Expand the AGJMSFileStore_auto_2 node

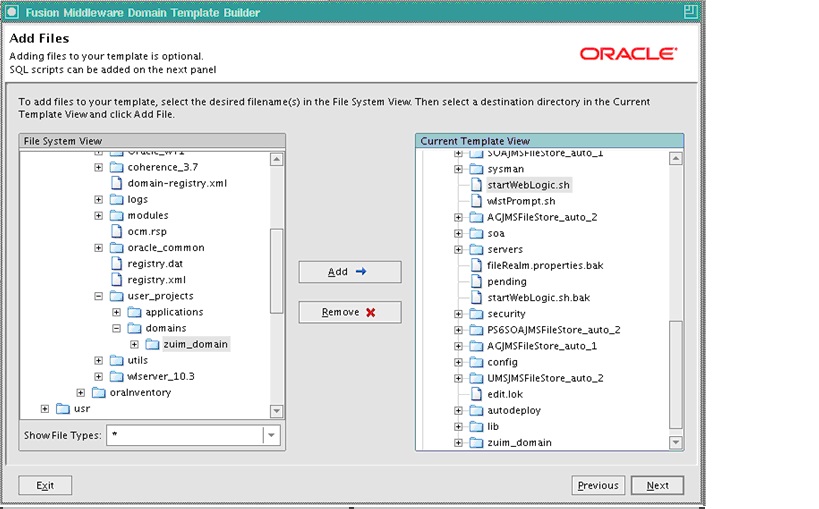point(458,217)
